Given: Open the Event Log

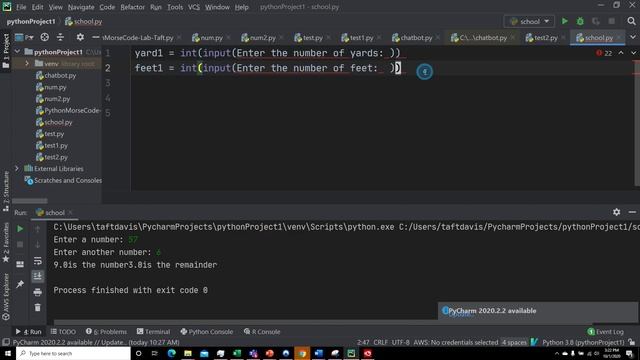Looking at the screenshot, I should coord(606,331).
